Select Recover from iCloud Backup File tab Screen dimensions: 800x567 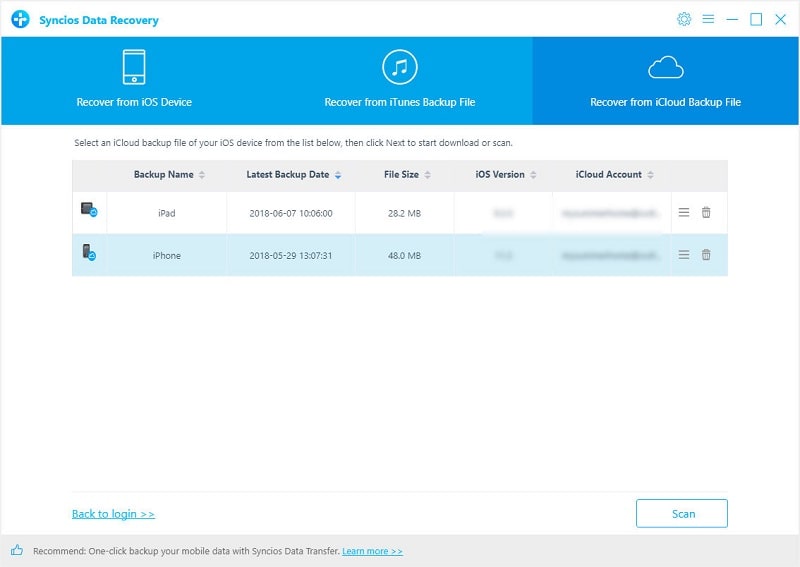coord(665,81)
